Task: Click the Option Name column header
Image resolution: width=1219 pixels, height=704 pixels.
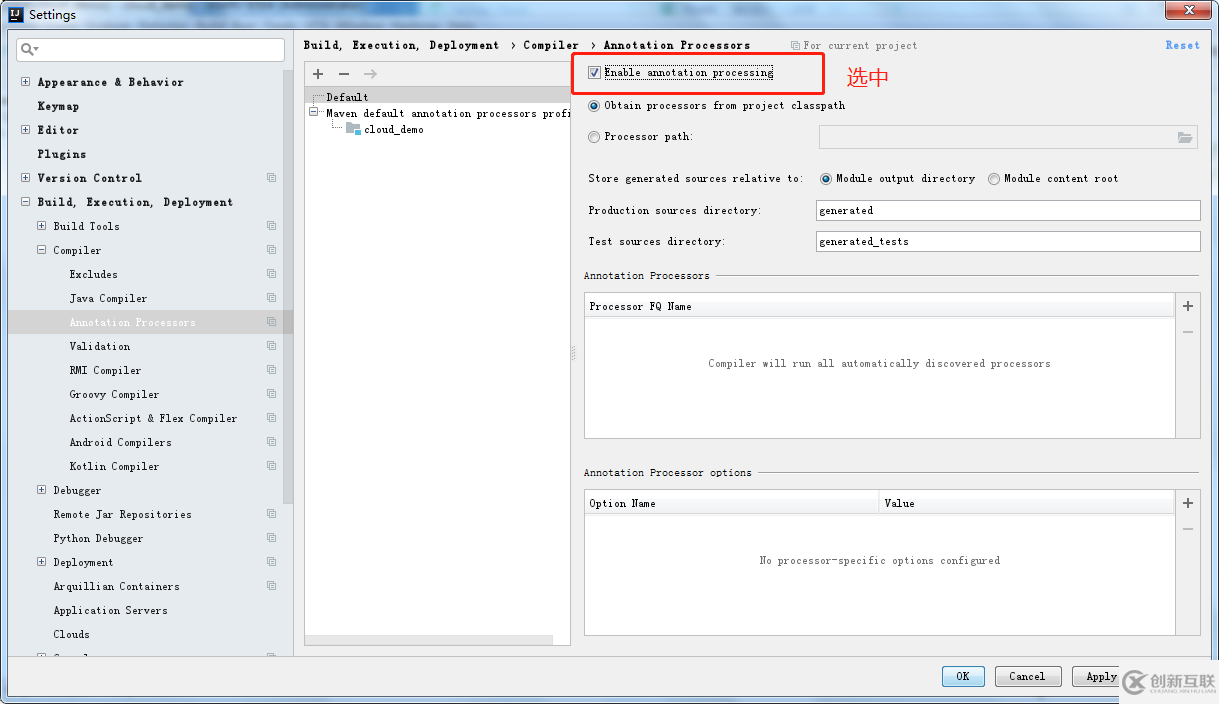Action: (x=732, y=503)
